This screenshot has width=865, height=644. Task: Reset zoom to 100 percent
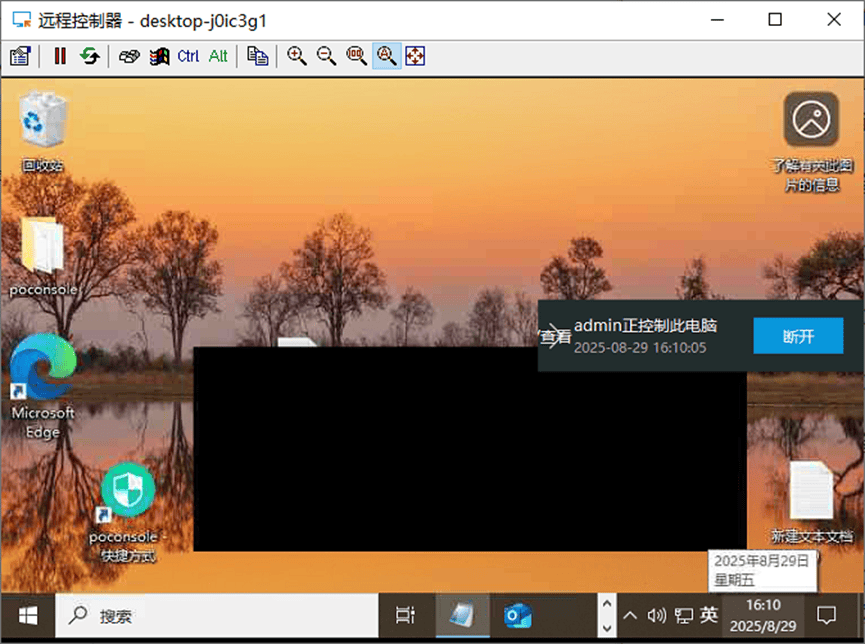click(356, 56)
